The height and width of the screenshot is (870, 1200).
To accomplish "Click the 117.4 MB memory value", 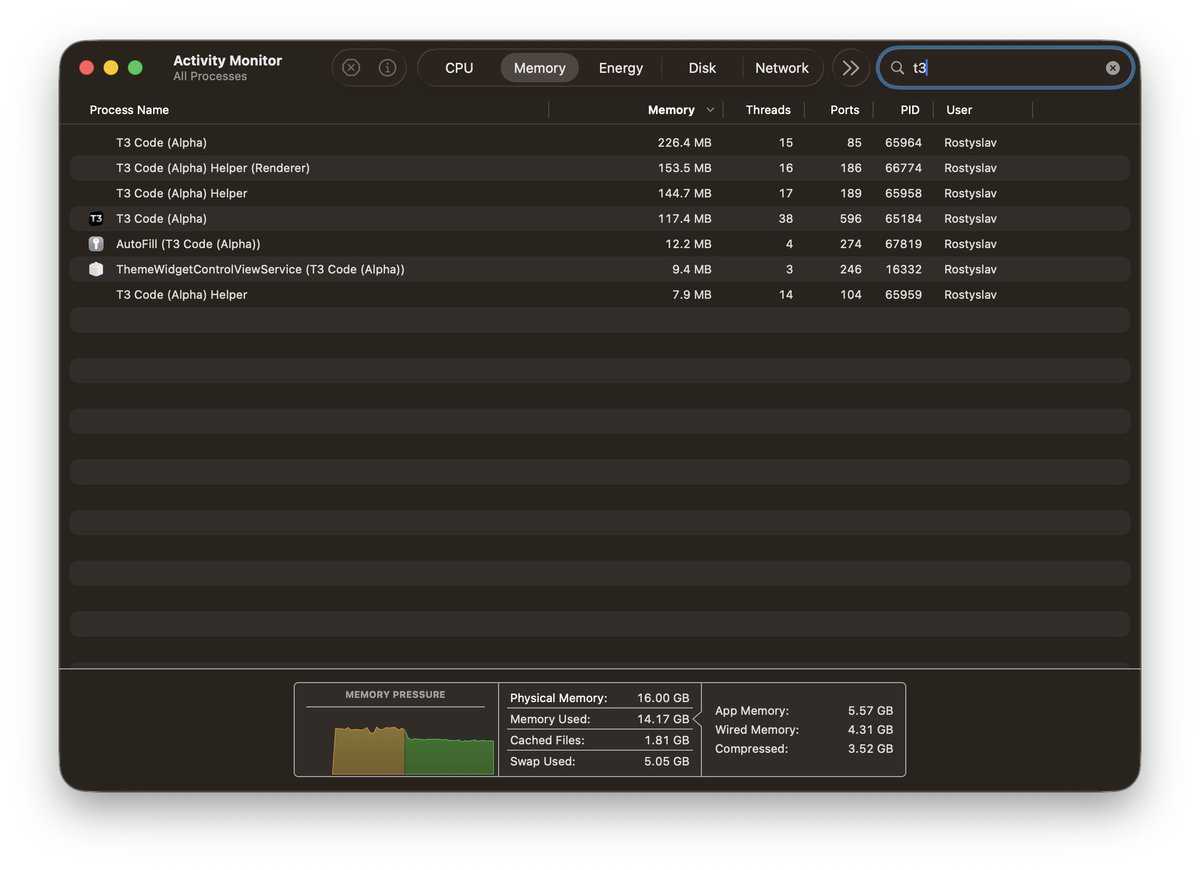I will click(684, 219).
